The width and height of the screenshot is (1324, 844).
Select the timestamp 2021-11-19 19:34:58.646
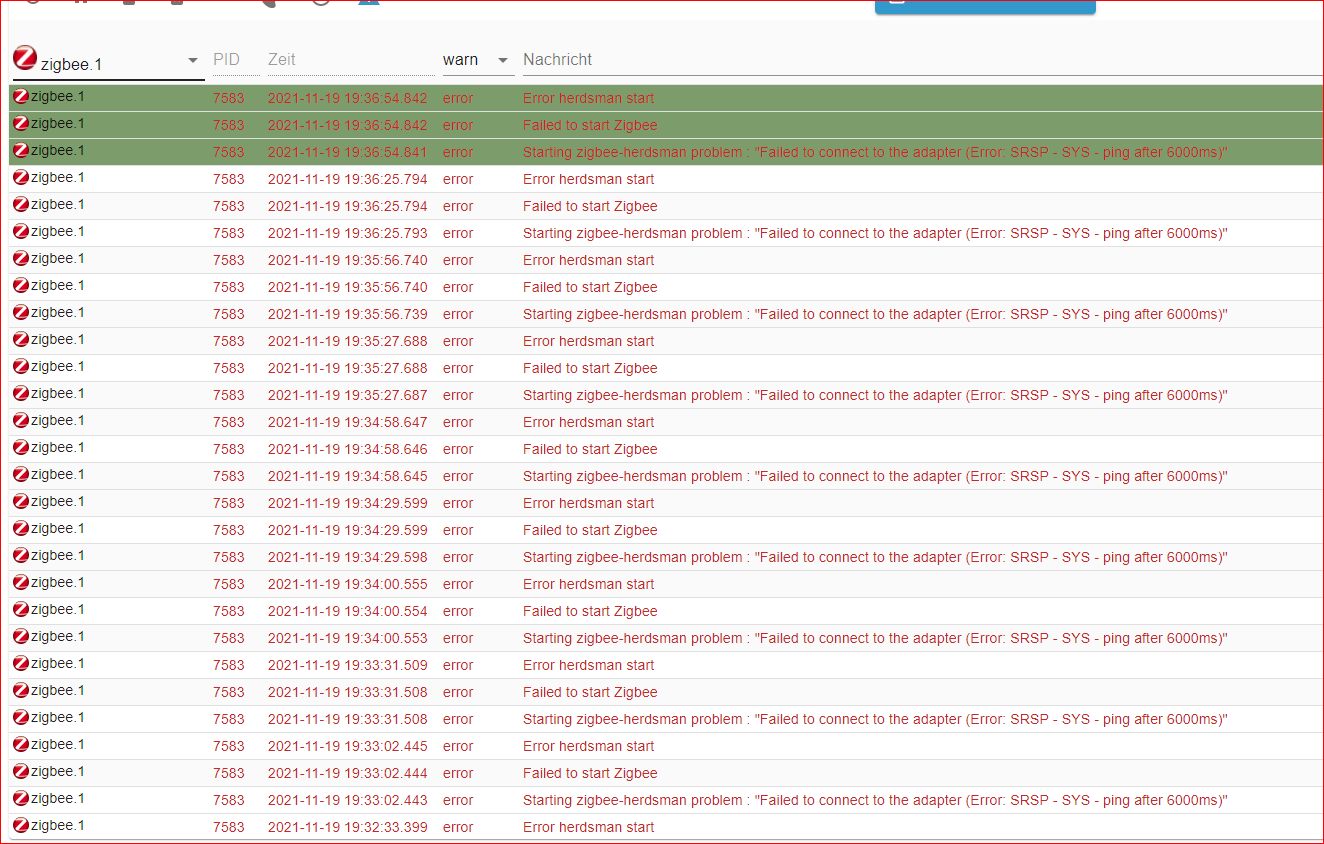coord(347,449)
